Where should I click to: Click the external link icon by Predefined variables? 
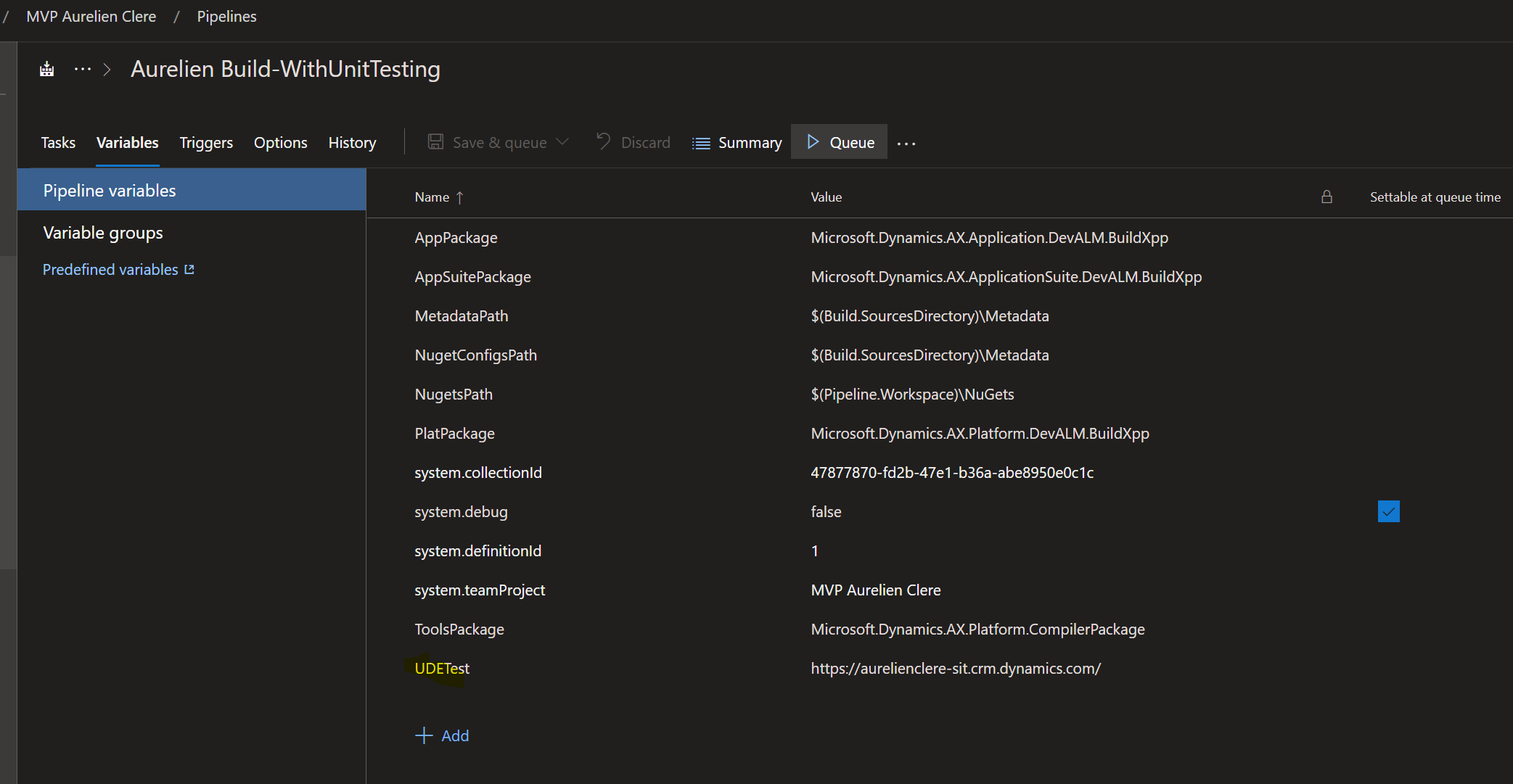point(189,269)
